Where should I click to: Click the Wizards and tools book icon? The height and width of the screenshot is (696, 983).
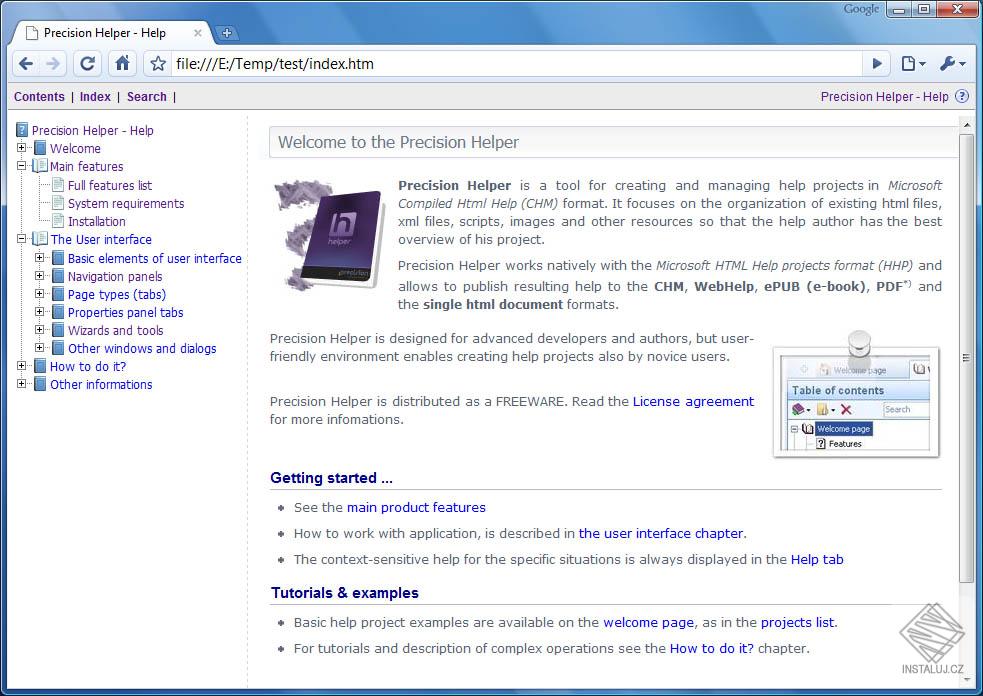click(58, 330)
